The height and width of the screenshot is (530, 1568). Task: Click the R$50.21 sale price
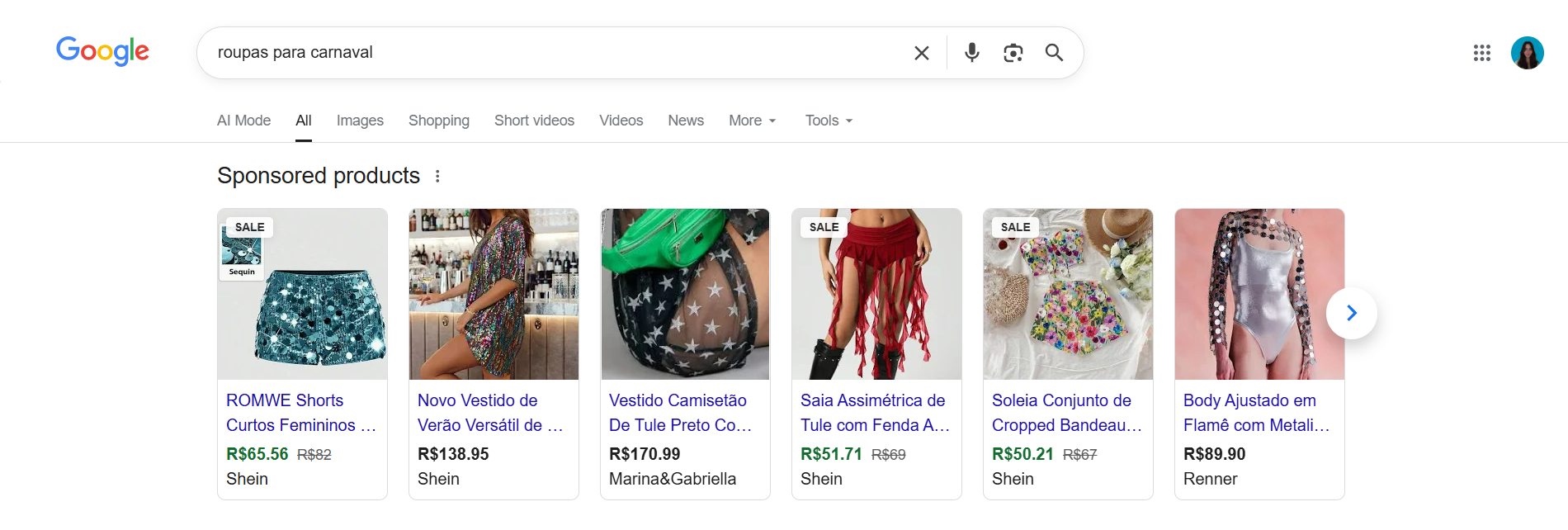coord(1023,454)
